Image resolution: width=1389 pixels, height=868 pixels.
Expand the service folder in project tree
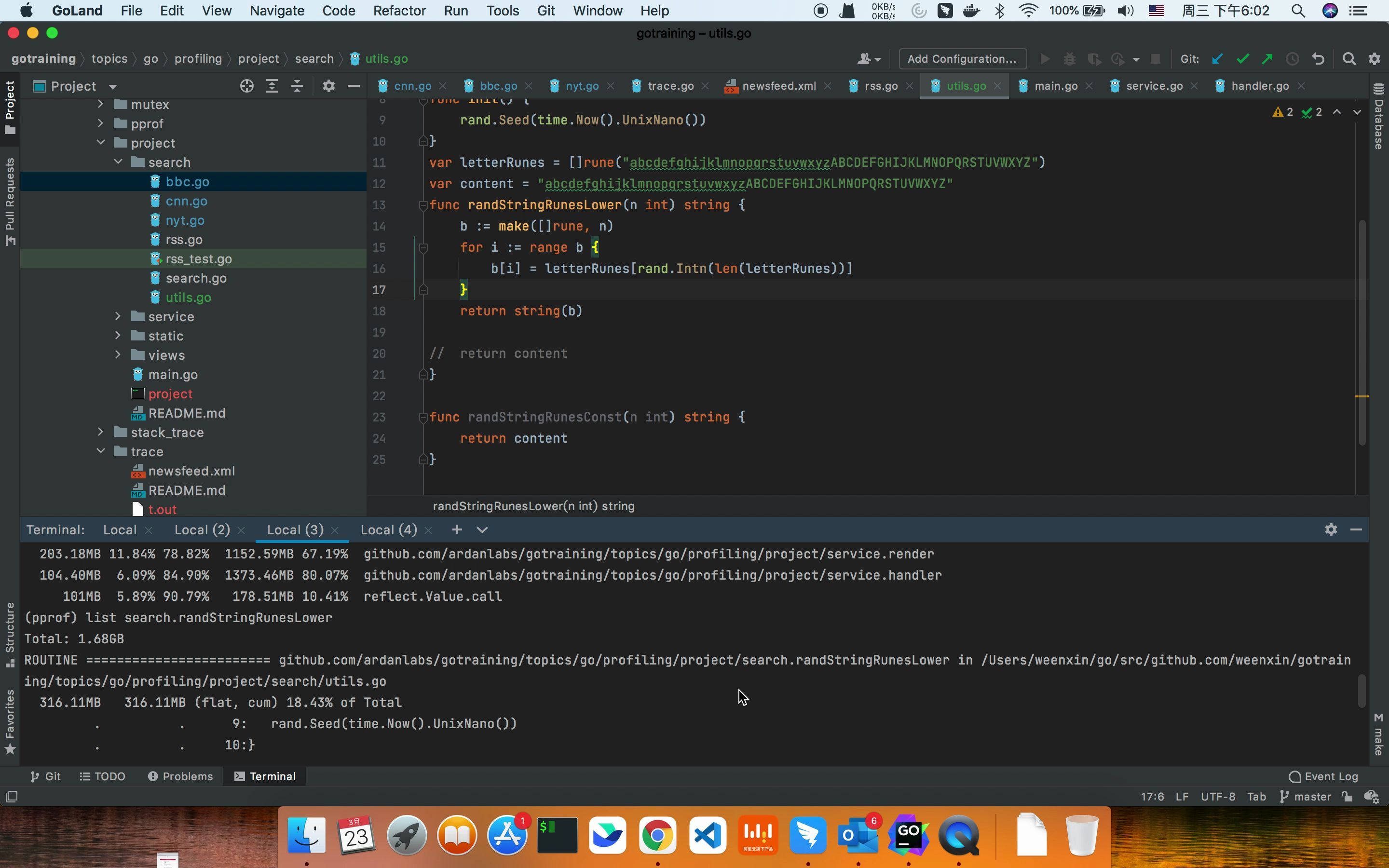tap(117, 316)
